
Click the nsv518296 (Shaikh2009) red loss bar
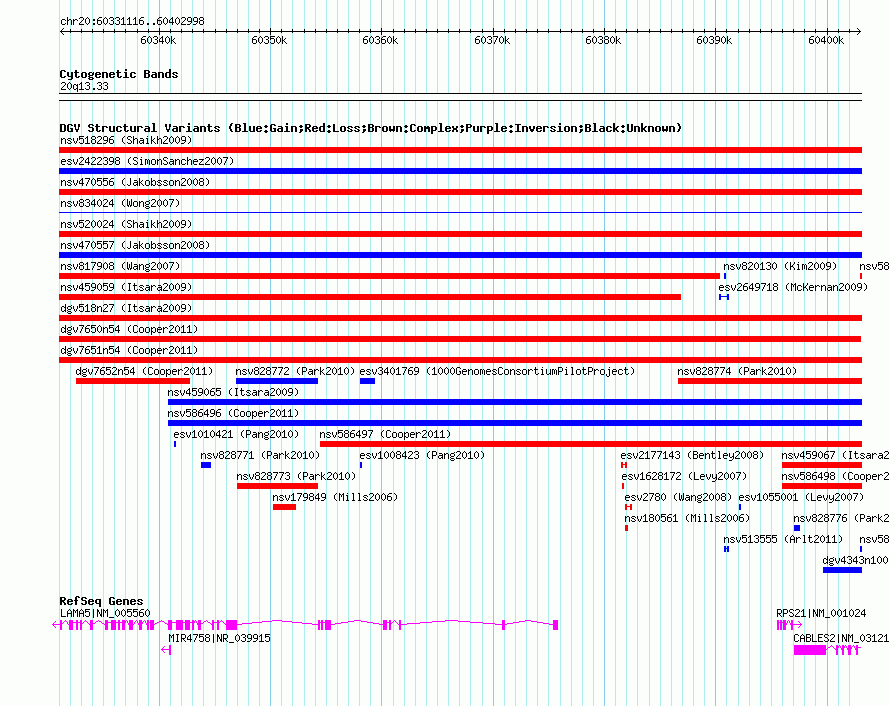[x=460, y=150]
